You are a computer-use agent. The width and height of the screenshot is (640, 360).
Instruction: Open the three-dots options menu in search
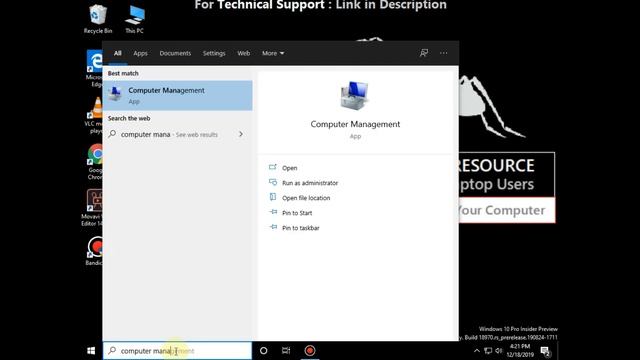point(444,53)
